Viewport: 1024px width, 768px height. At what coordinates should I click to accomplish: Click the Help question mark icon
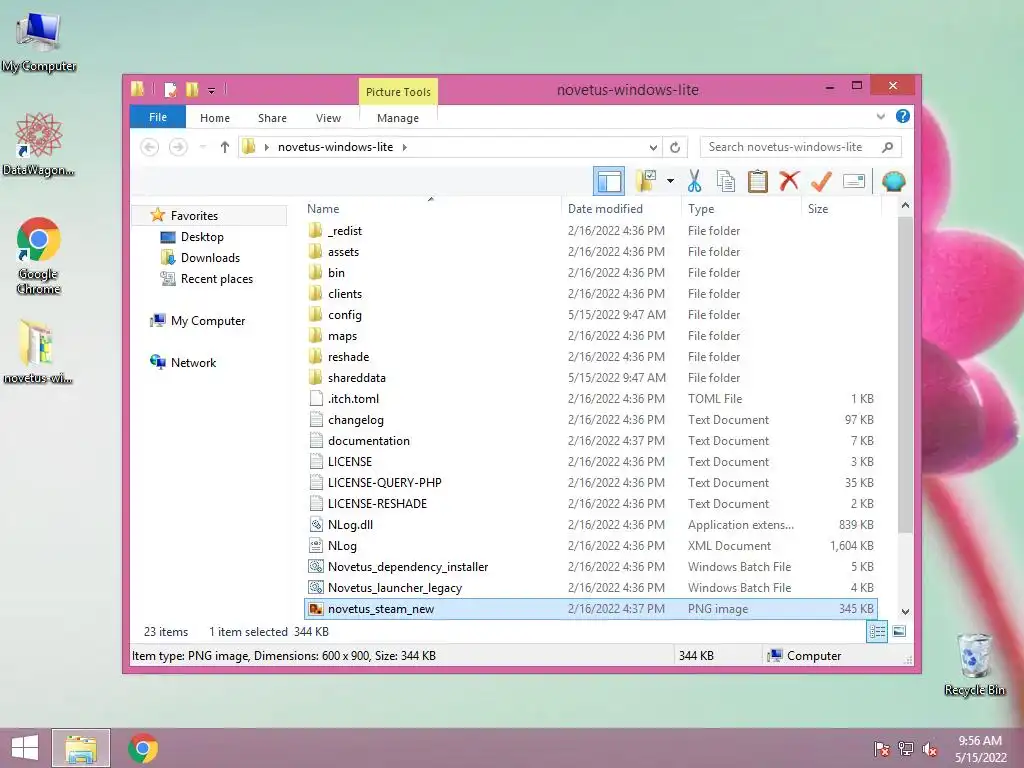pyautogui.click(x=903, y=116)
